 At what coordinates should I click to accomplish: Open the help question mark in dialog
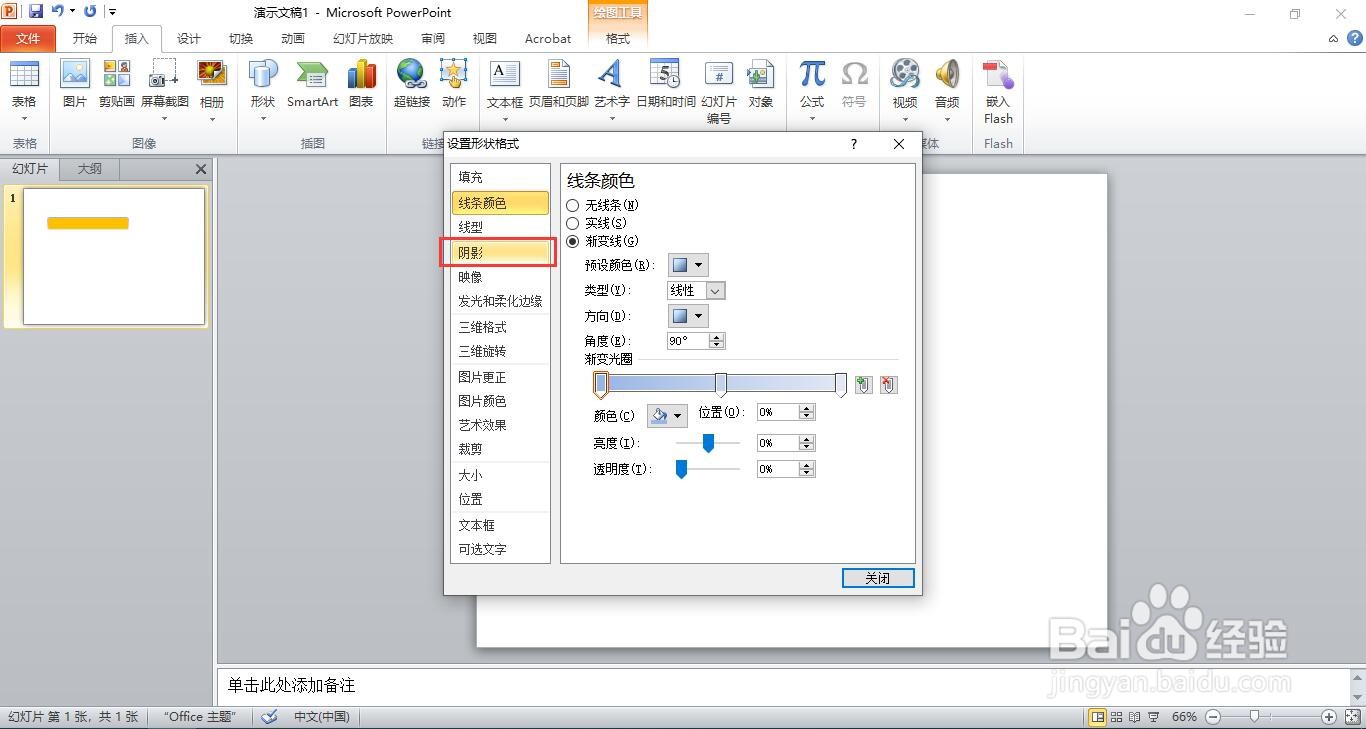tap(853, 144)
